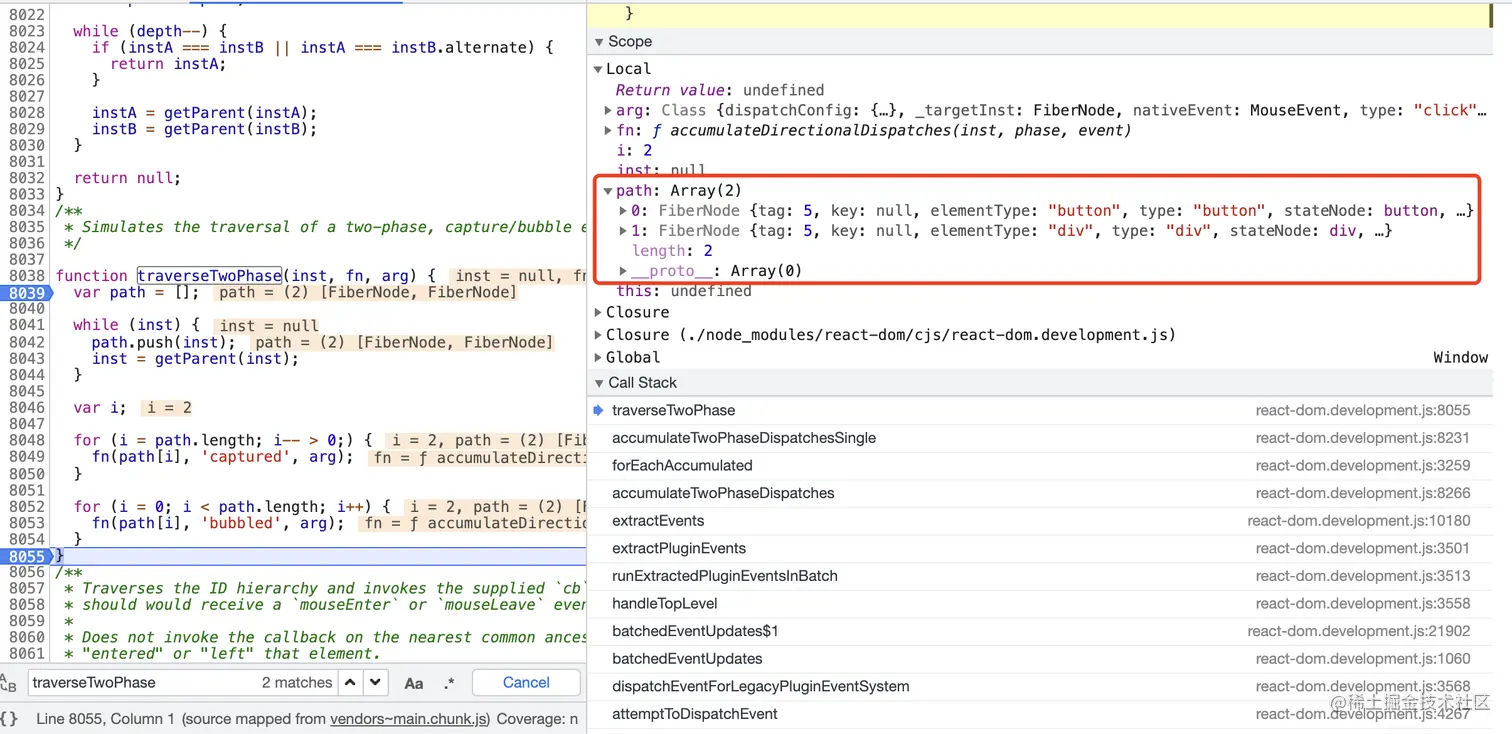Expand the Closure react-dom.development.js scope
This screenshot has height=734, width=1512.
click(598, 335)
